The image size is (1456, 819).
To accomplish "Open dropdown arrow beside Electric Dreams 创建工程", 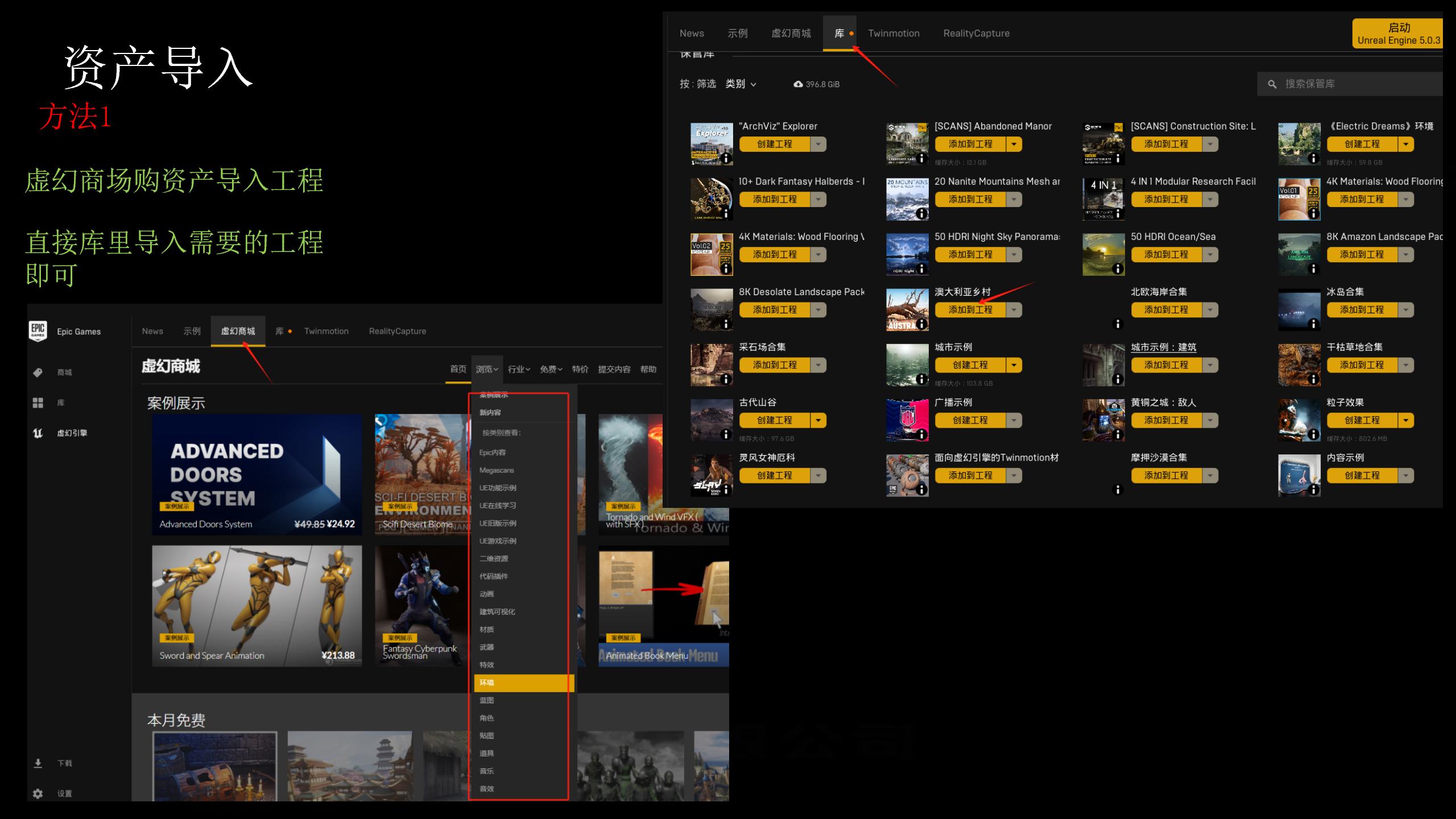I will [1406, 144].
